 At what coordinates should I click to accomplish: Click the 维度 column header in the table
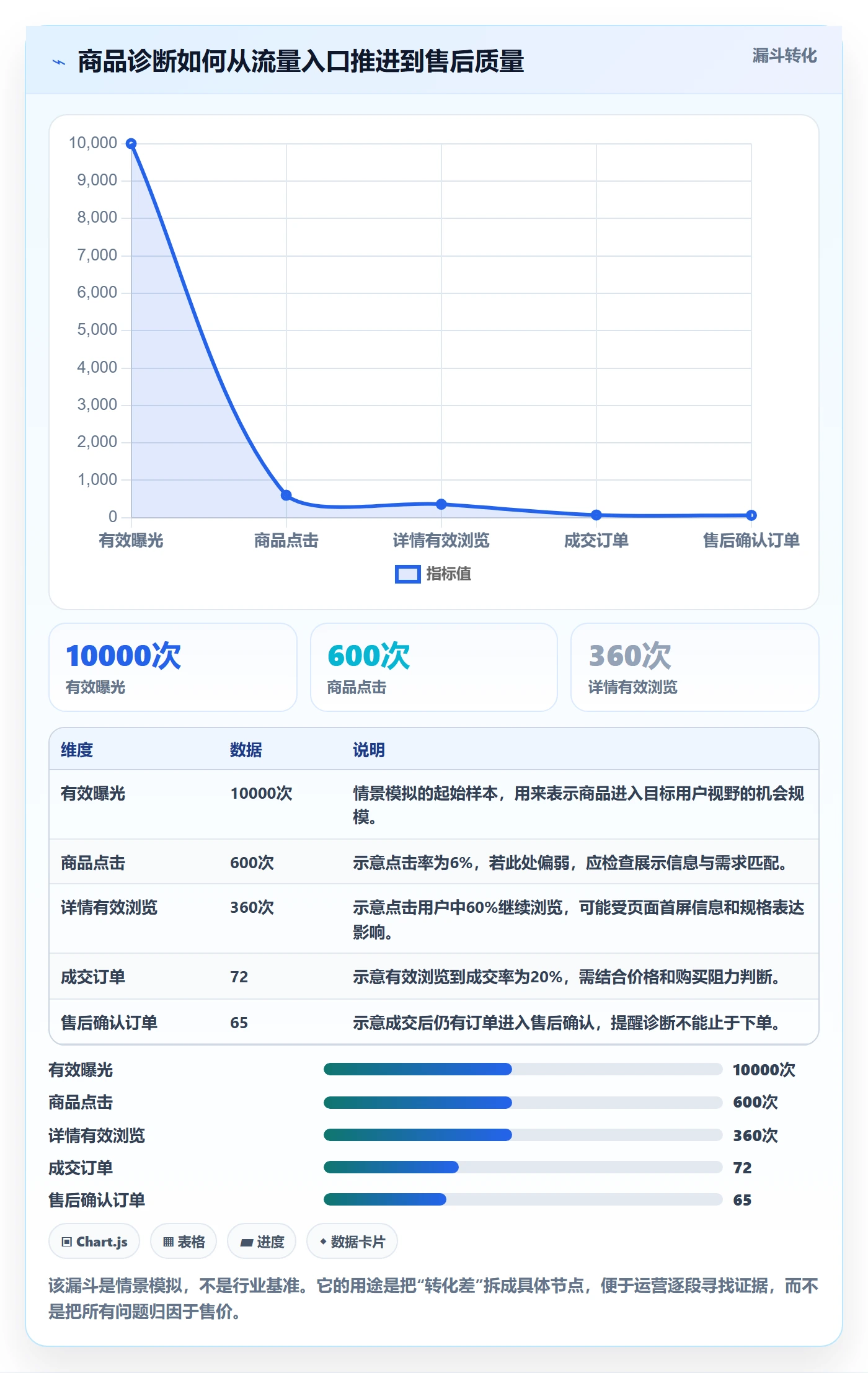[x=77, y=750]
